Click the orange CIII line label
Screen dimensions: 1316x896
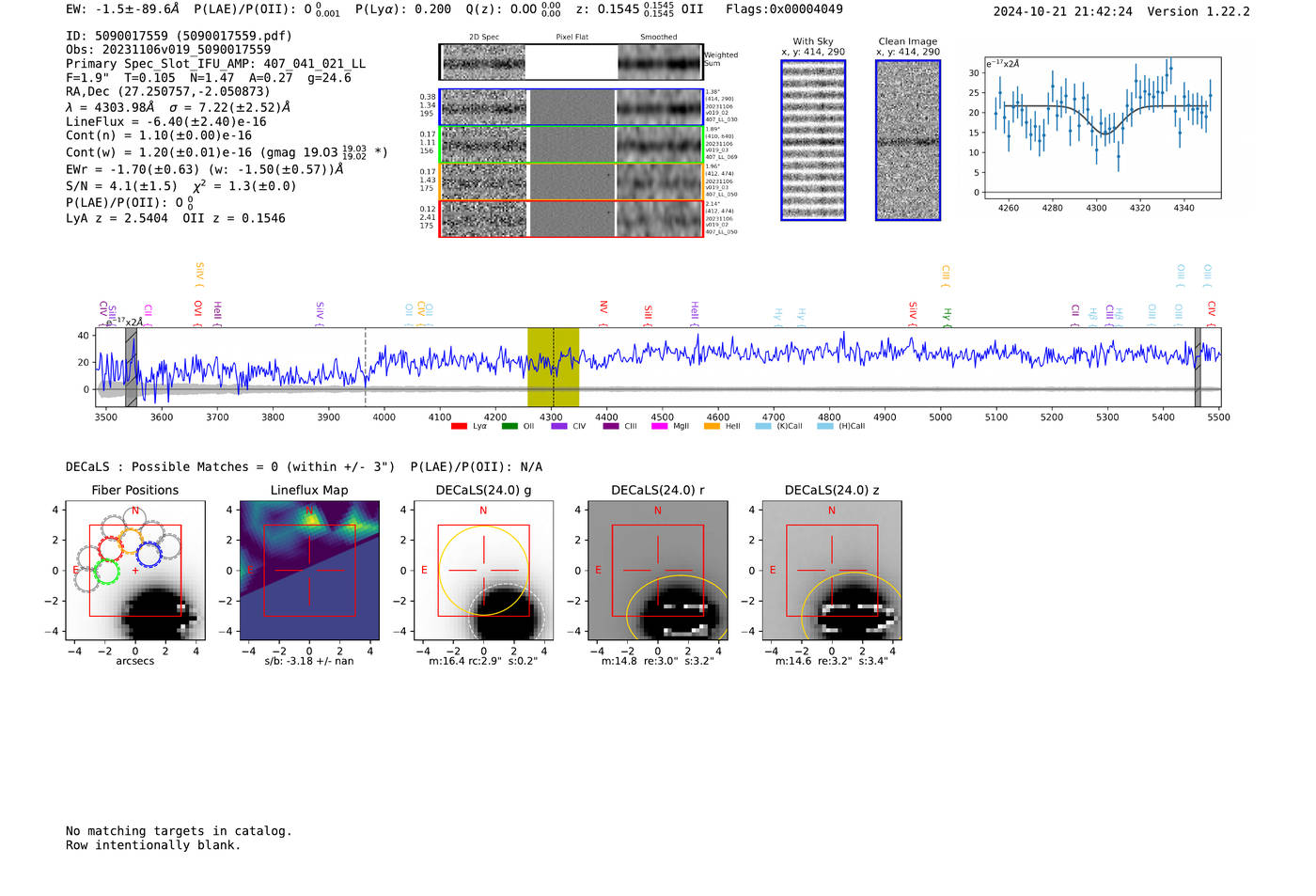click(946, 275)
